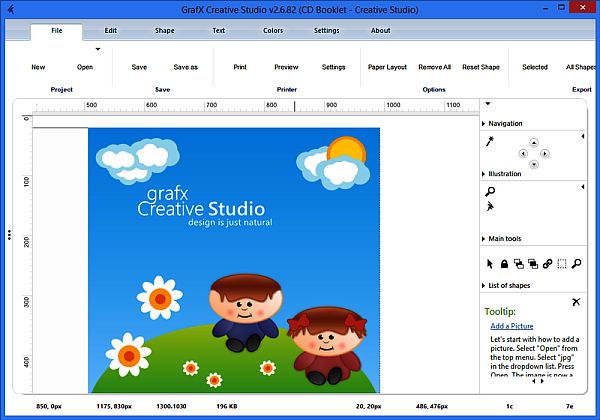Viewport: 600px width, 420px height.
Task: Click the 'Tooltip:' heading text
Action: (x=500, y=311)
